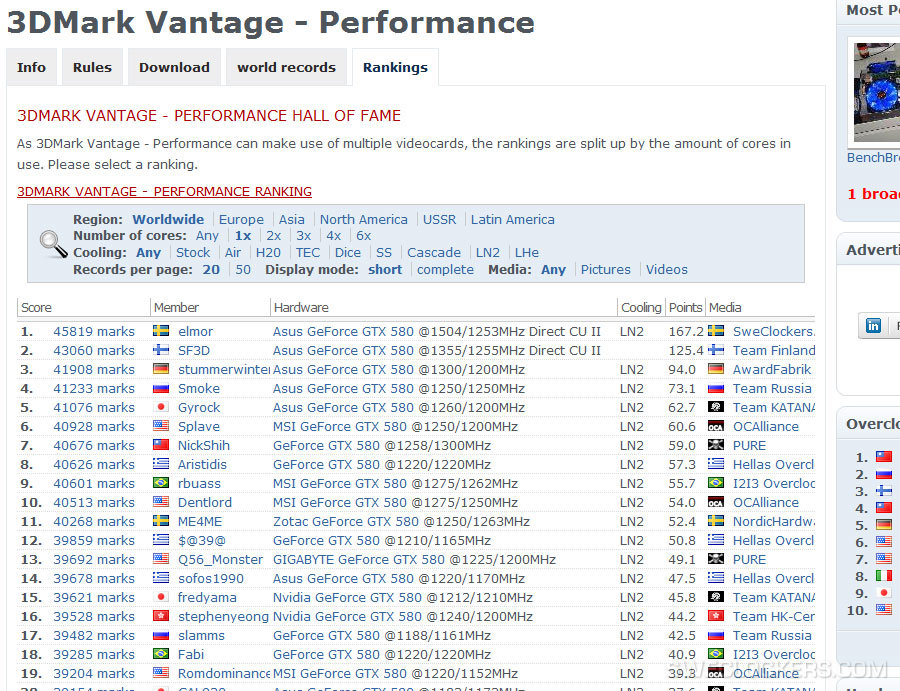Open 39621 marks score by fredyama
The width and height of the screenshot is (900, 691).
pos(94,597)
